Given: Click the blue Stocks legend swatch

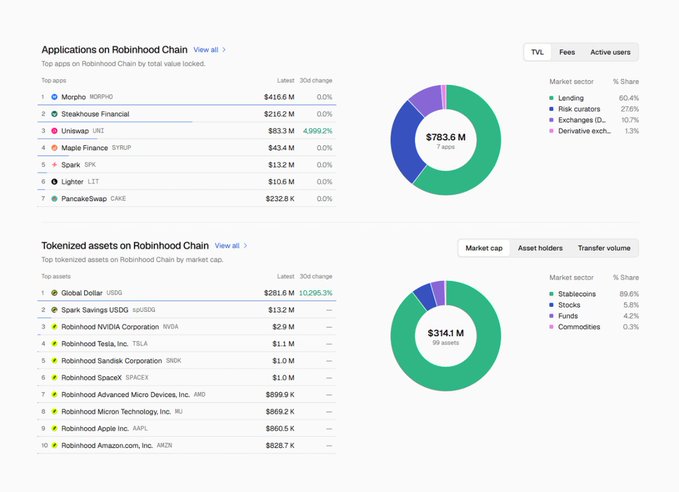Looking at the screenshot, I should [x=551, y=305].
